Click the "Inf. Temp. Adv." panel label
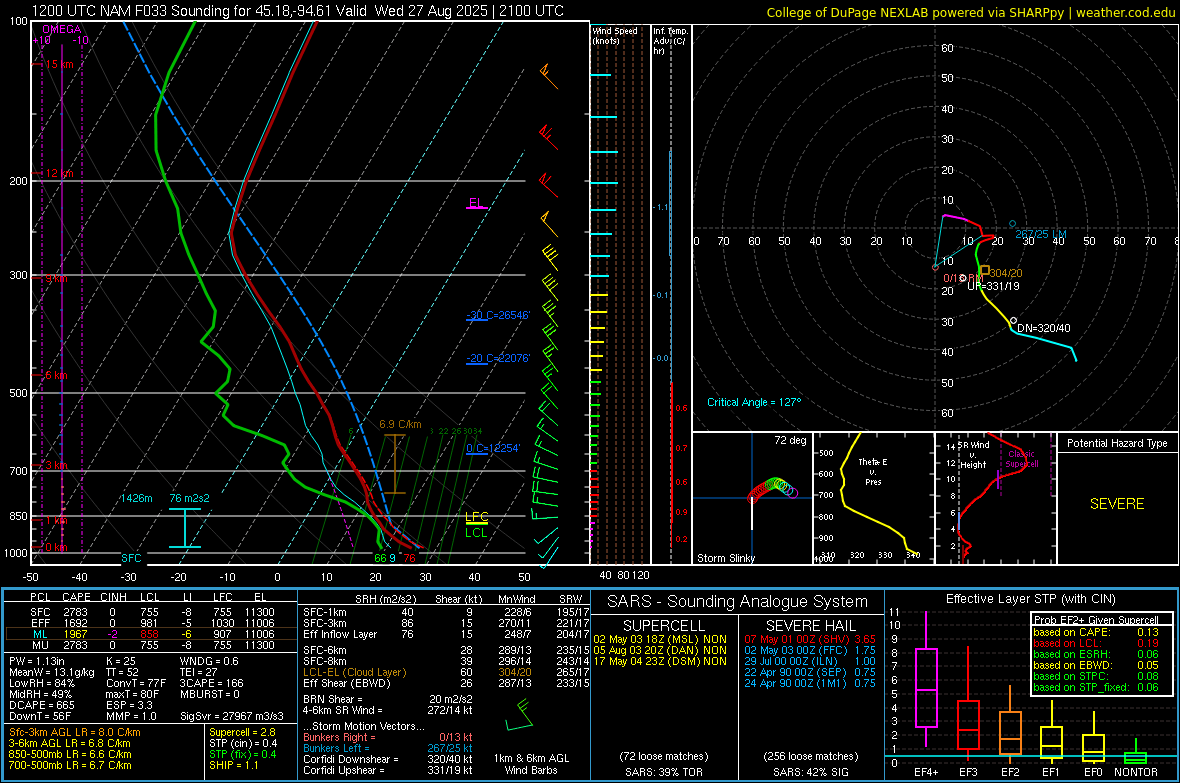The height and width of the screenshot is (783, 1180). (670, 41)
